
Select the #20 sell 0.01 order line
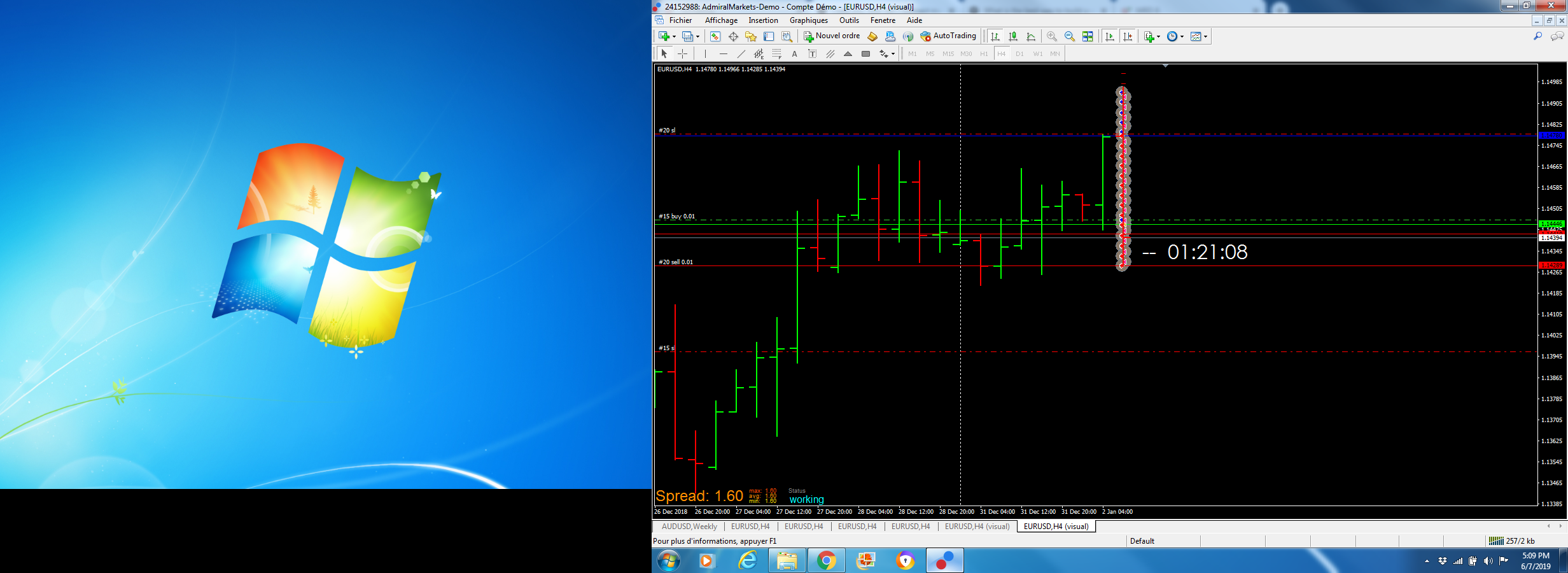[x=1096, y=266]
